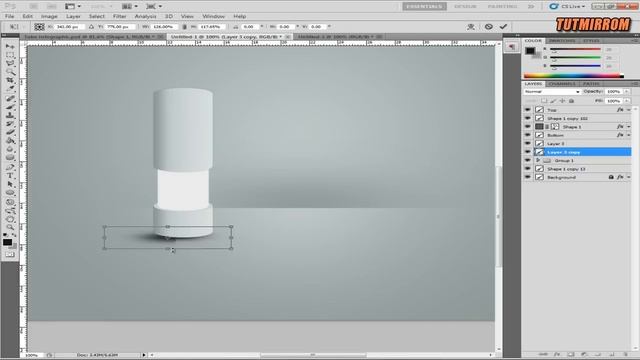
Task: Select the Hand tool
Action: [x=10, y=220]
